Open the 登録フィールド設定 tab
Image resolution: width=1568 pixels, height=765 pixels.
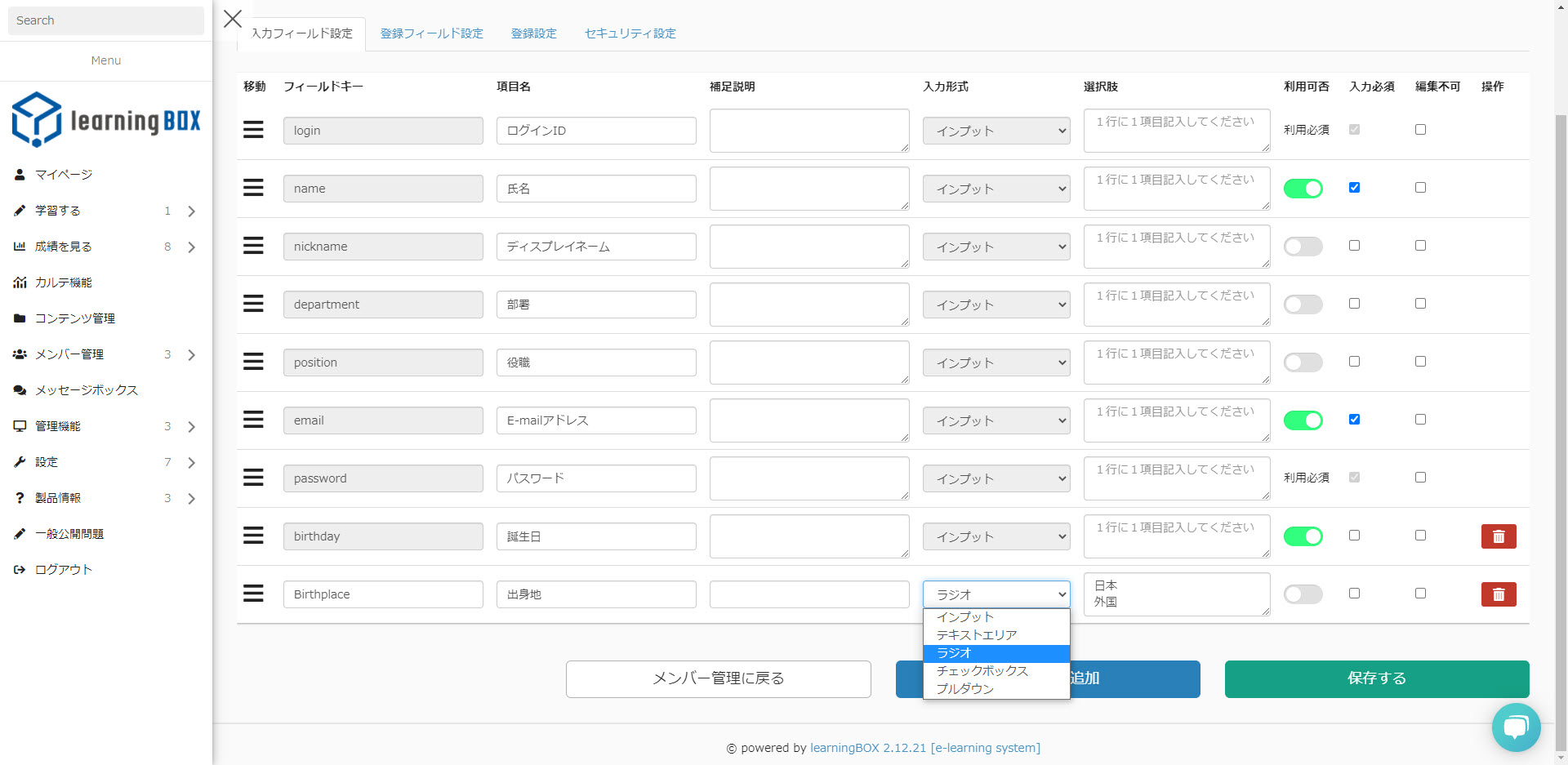(431, 33)
